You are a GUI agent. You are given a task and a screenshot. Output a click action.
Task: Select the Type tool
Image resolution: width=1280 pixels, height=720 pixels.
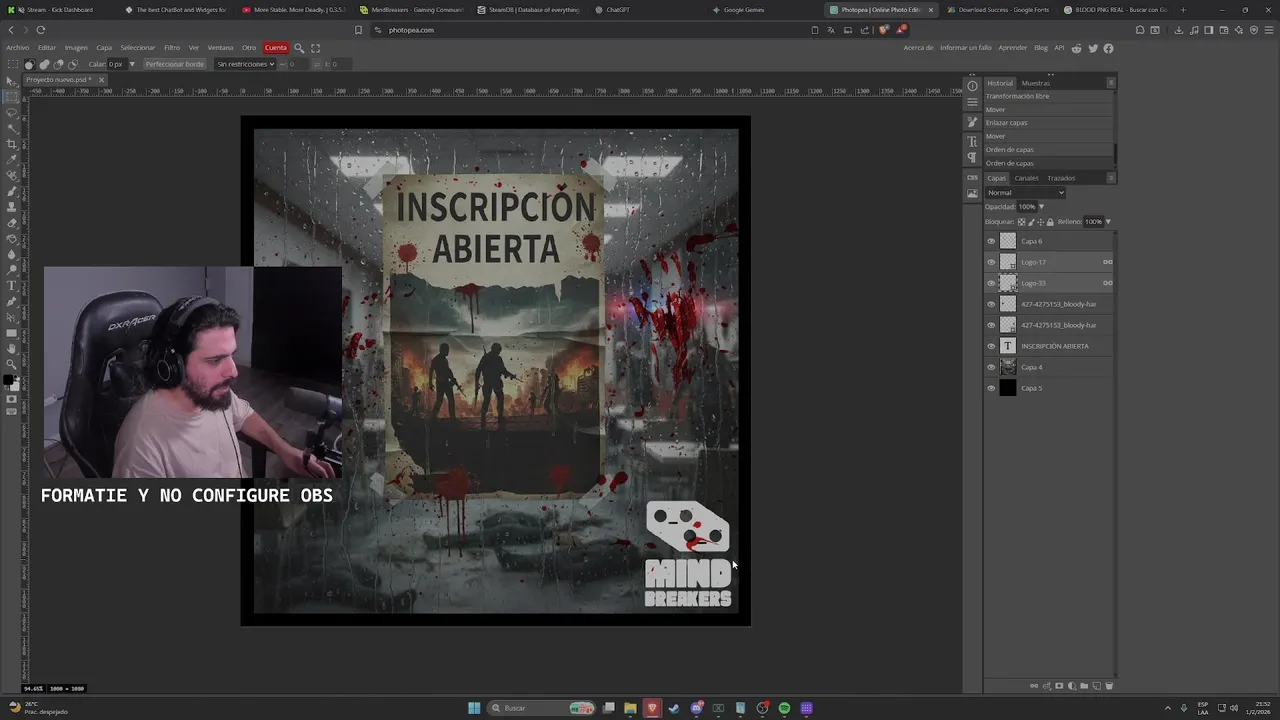(x=12, y=285)
